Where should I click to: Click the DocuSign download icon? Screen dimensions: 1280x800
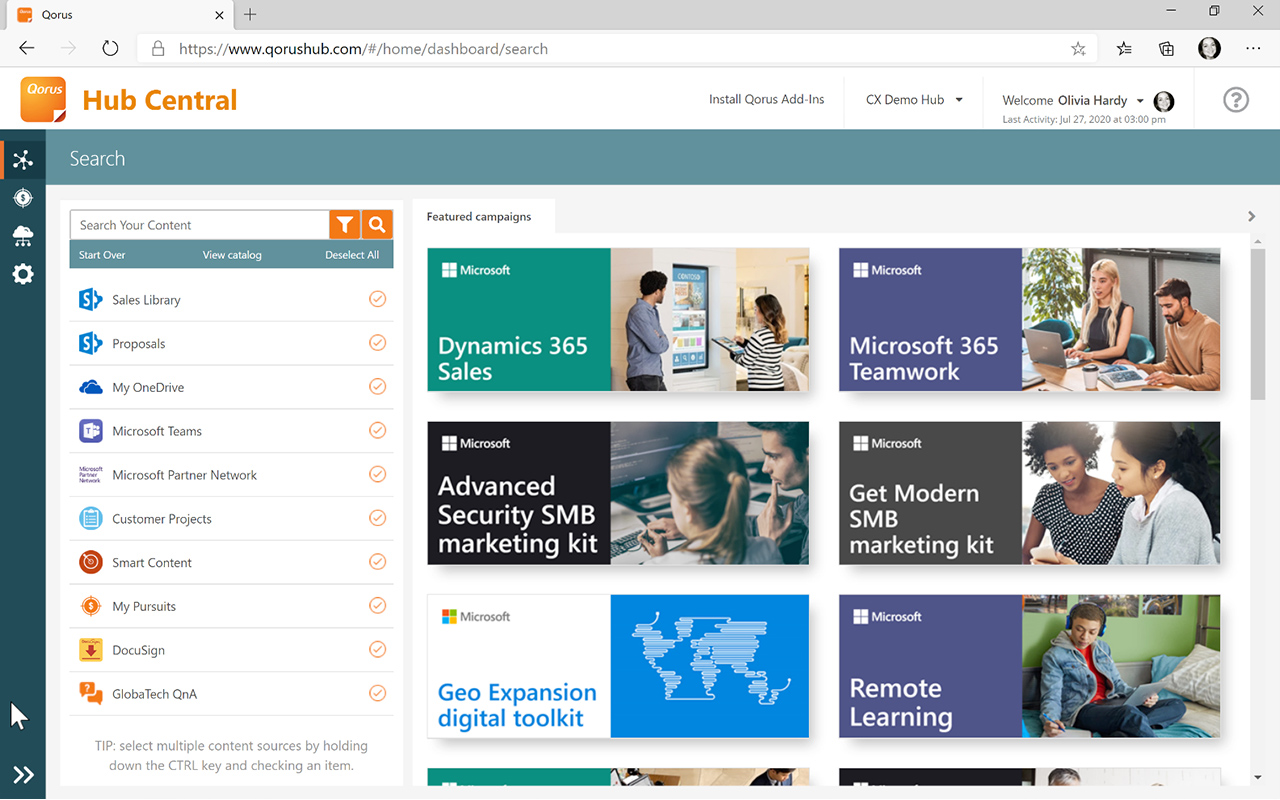91,650
